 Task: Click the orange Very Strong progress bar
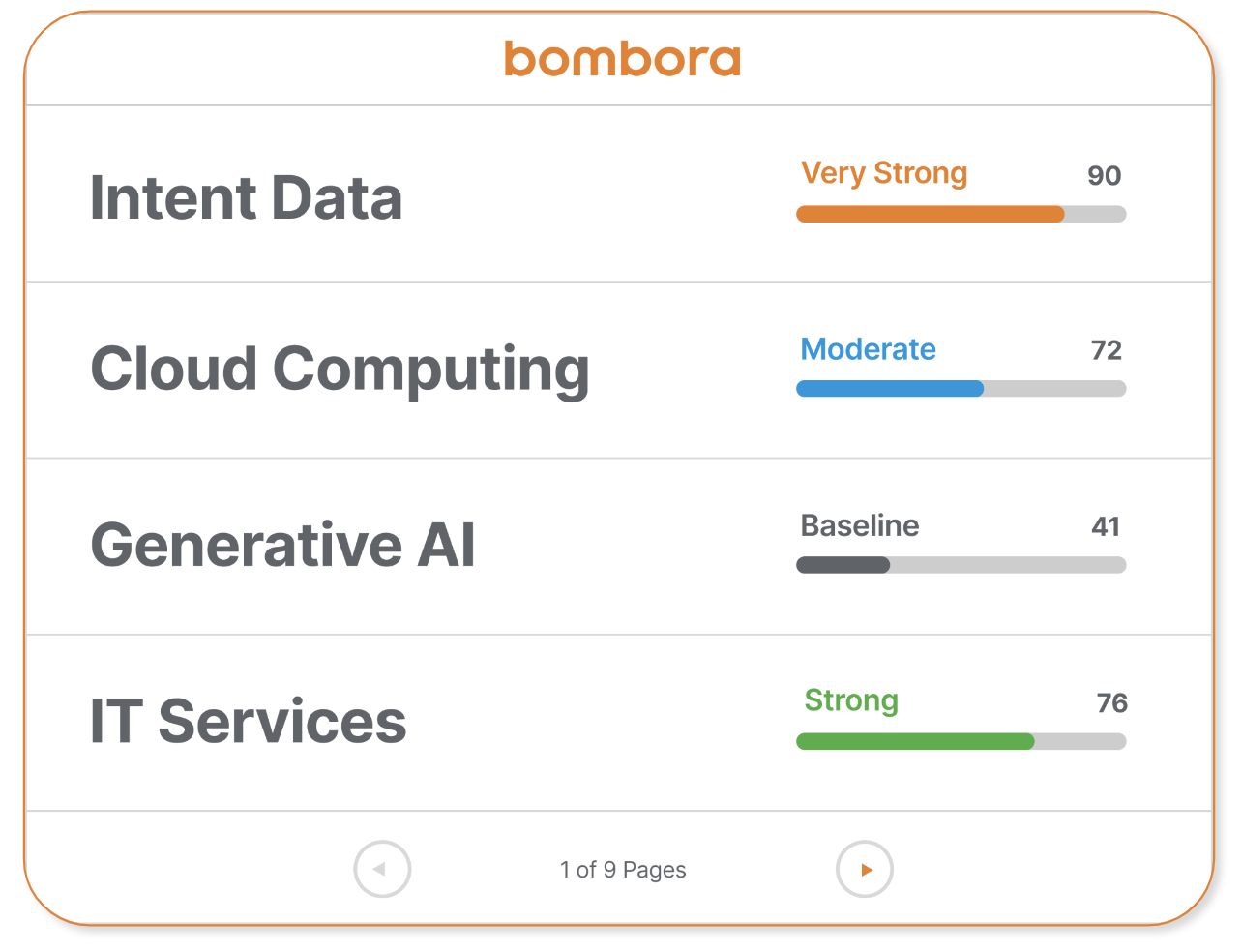(x=961, y=214)
